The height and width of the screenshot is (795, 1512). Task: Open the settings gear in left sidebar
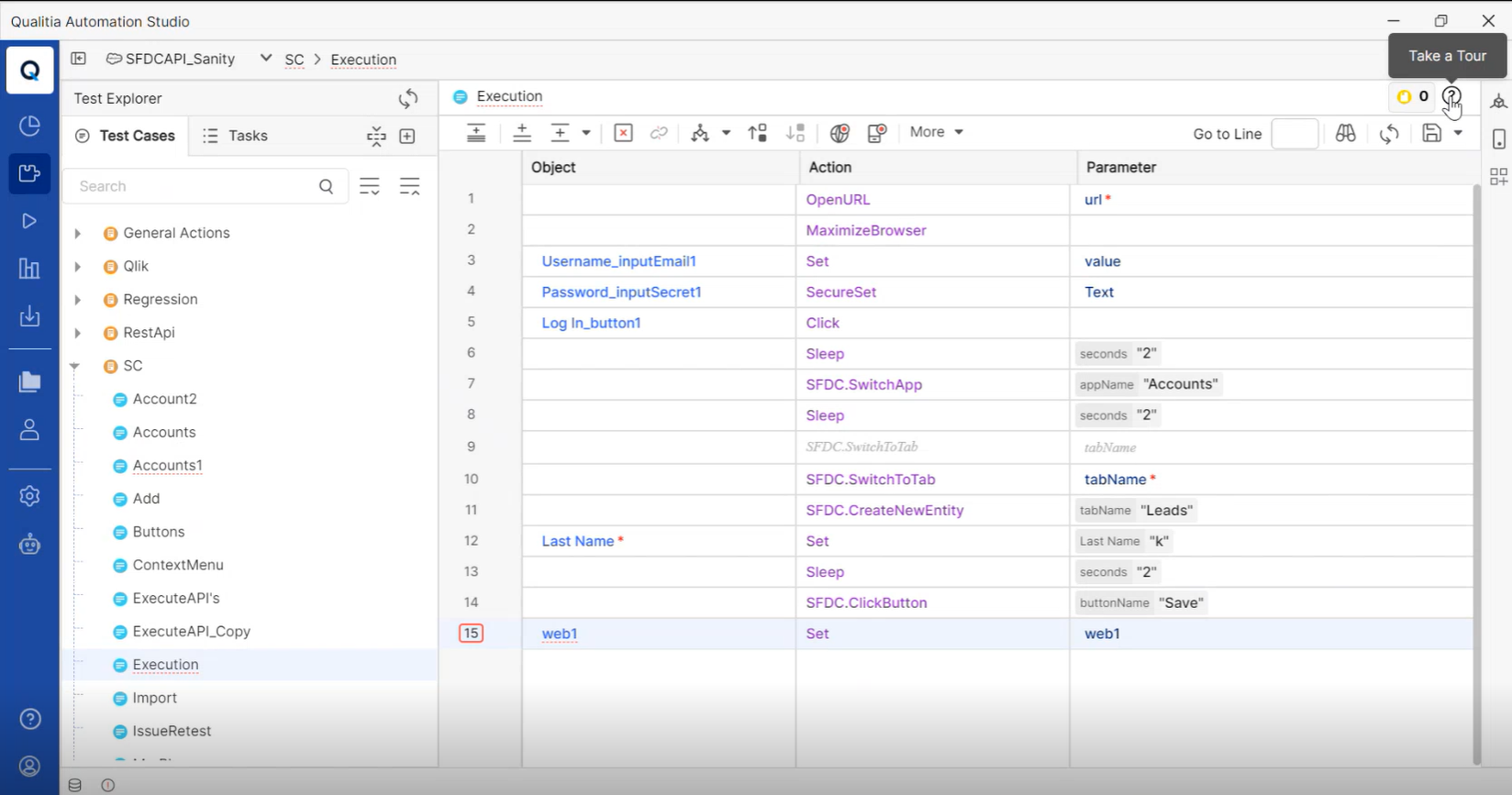[29, 496]
